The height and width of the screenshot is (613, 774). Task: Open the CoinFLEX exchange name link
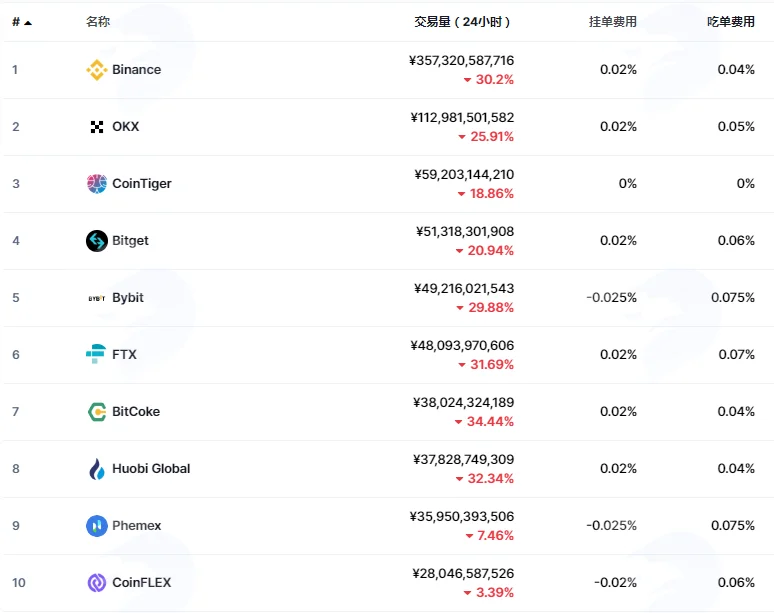point(142,582)
